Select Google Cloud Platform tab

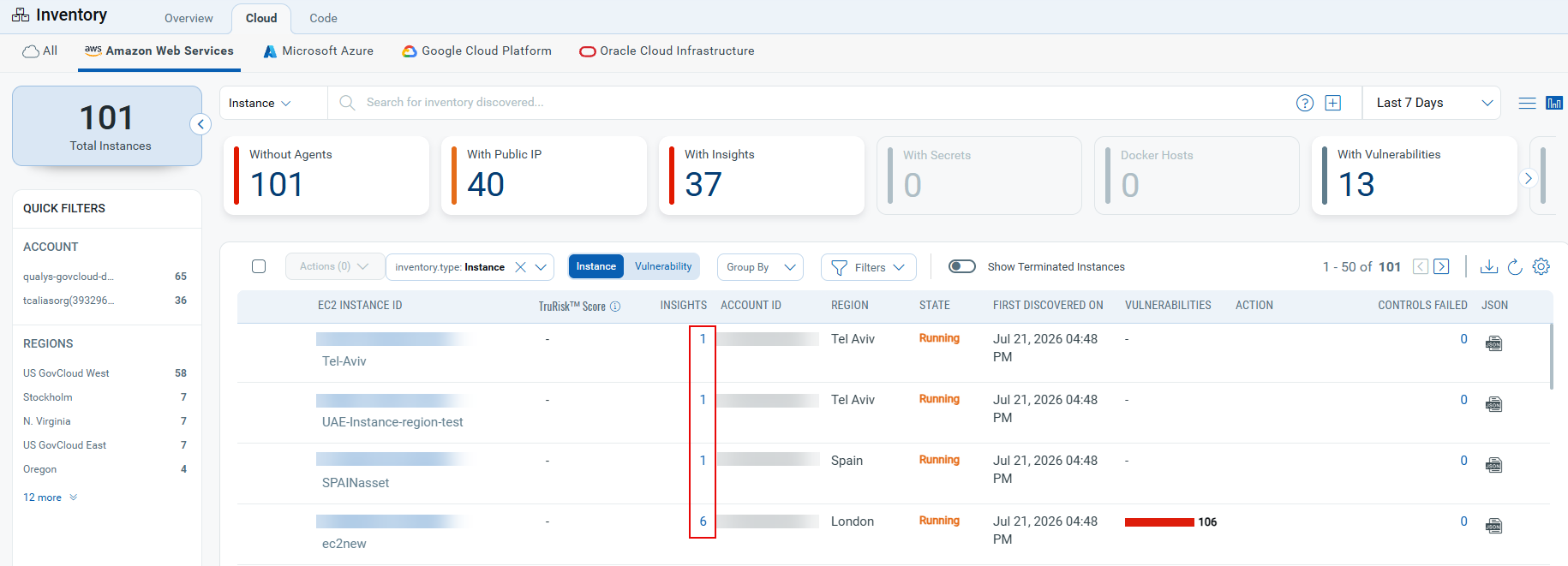[477, 51]
